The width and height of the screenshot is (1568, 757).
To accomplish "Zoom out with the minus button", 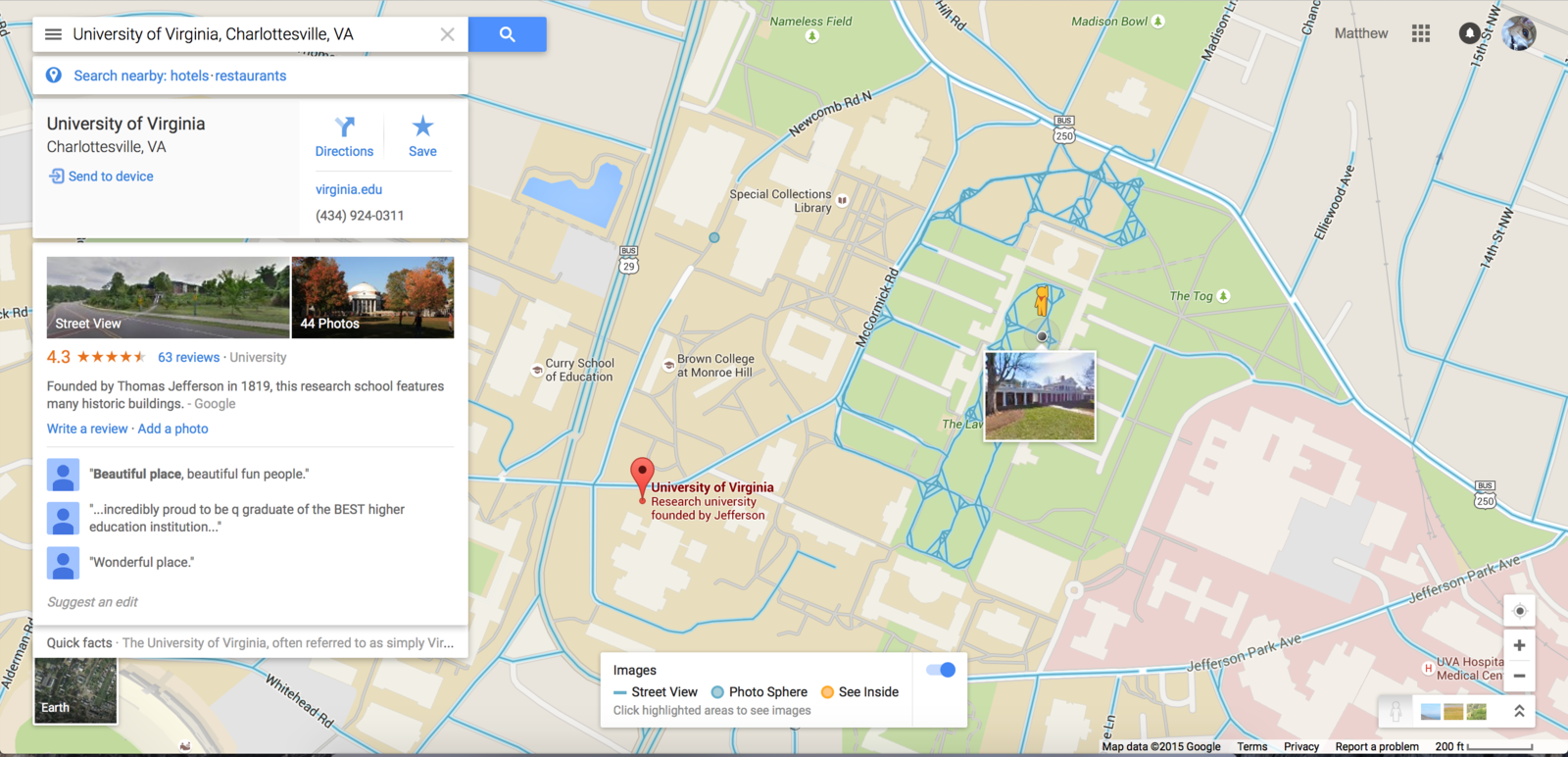I will point(1519,676).
